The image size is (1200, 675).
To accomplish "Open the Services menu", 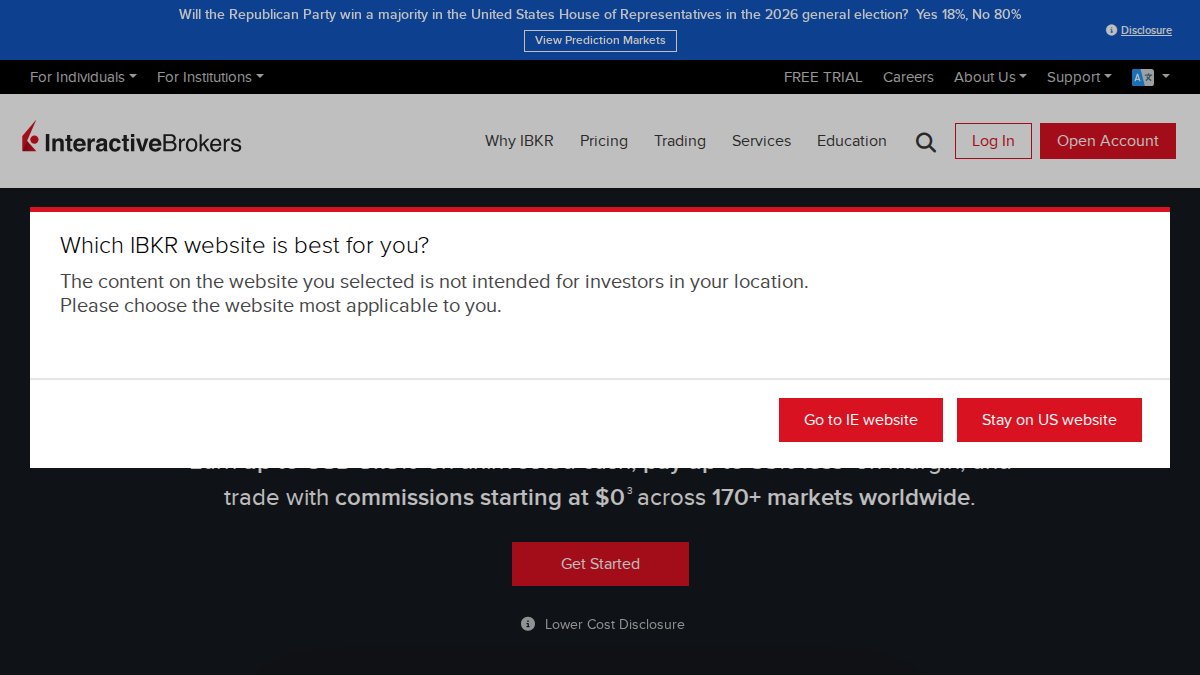I will [761, 141].
